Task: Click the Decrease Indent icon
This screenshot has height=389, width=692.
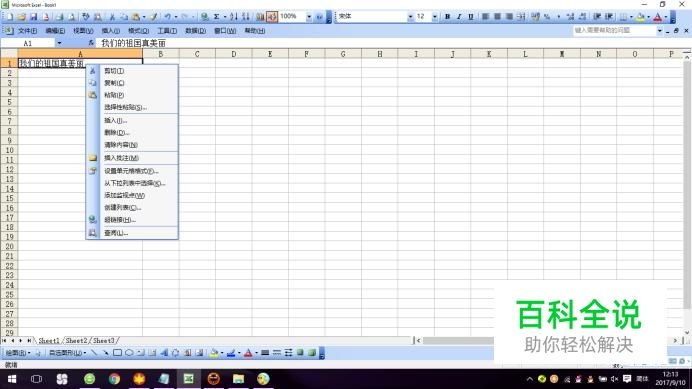Action: click(597, 17)
